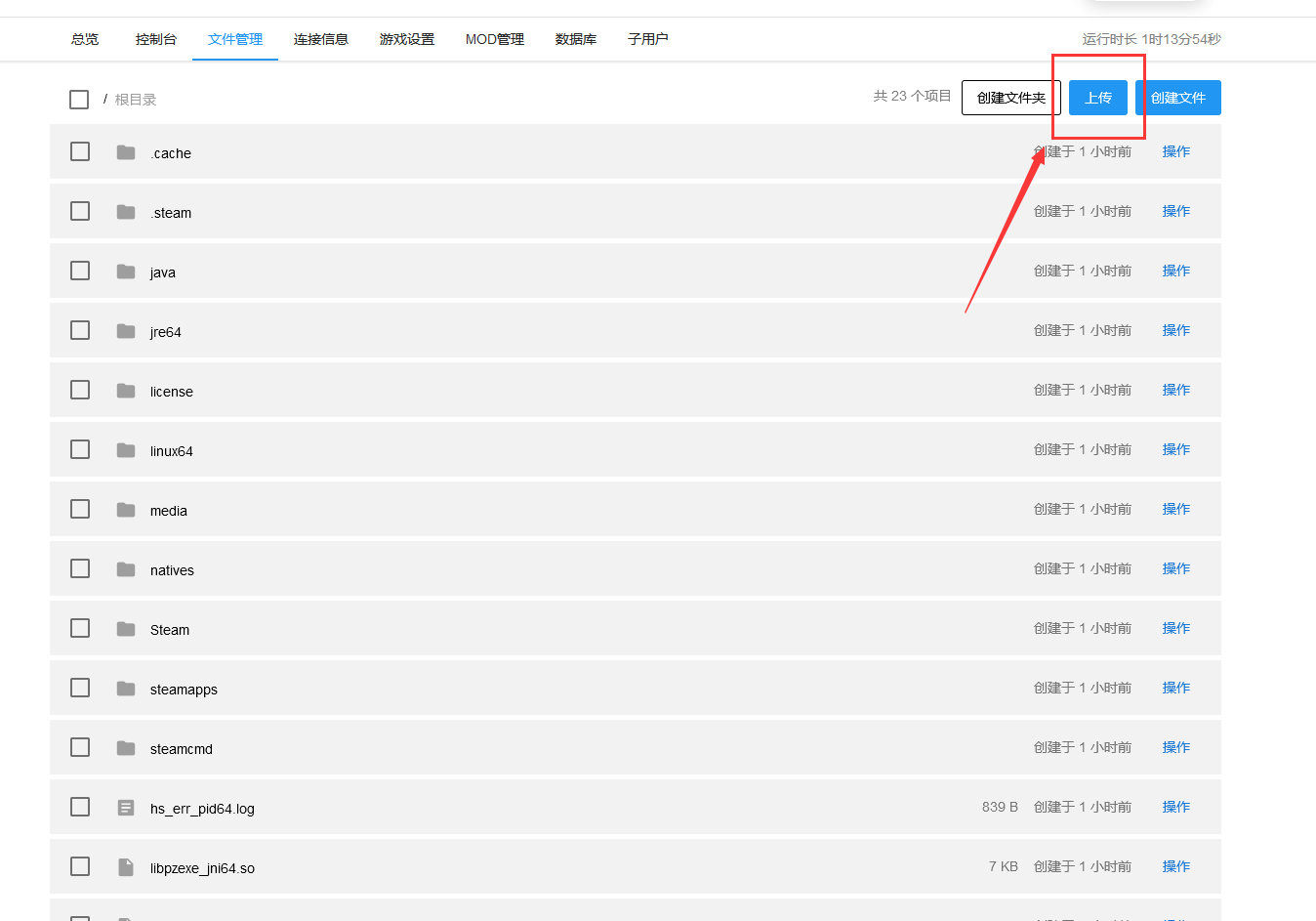Select the jre64 row checkbox
Screen dimensions: 1316x921
80,330
